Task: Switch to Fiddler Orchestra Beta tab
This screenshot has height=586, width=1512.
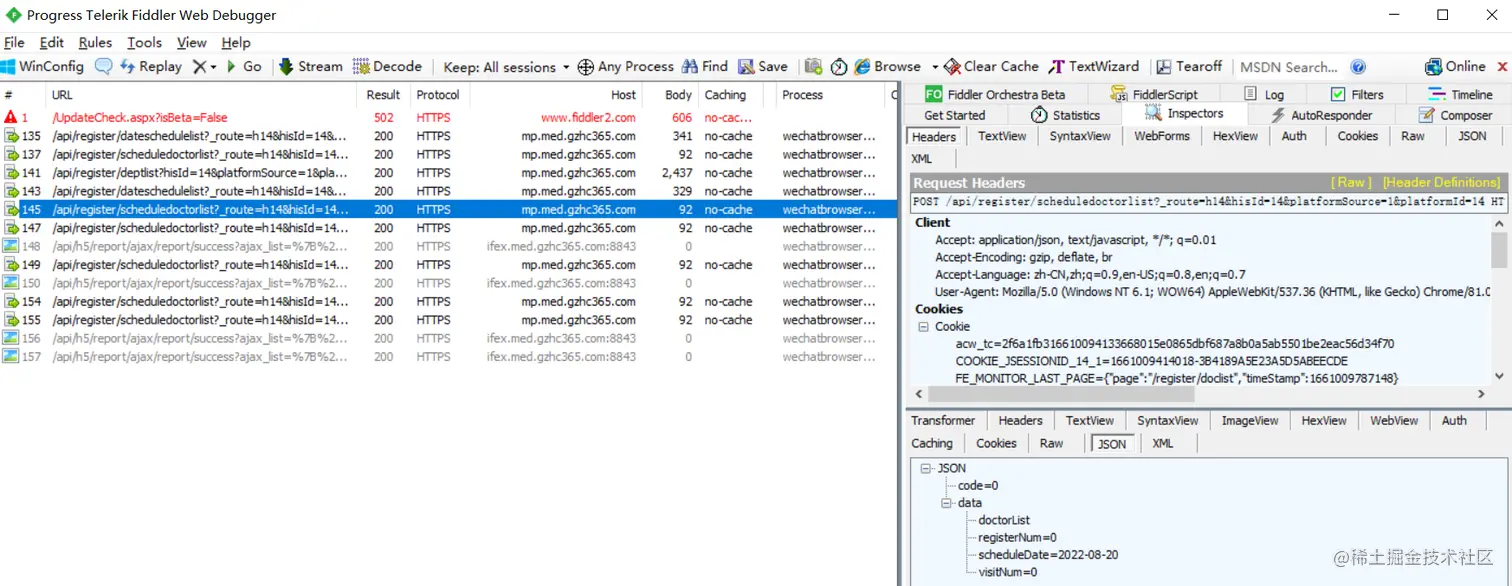Action: click(995, 94)
